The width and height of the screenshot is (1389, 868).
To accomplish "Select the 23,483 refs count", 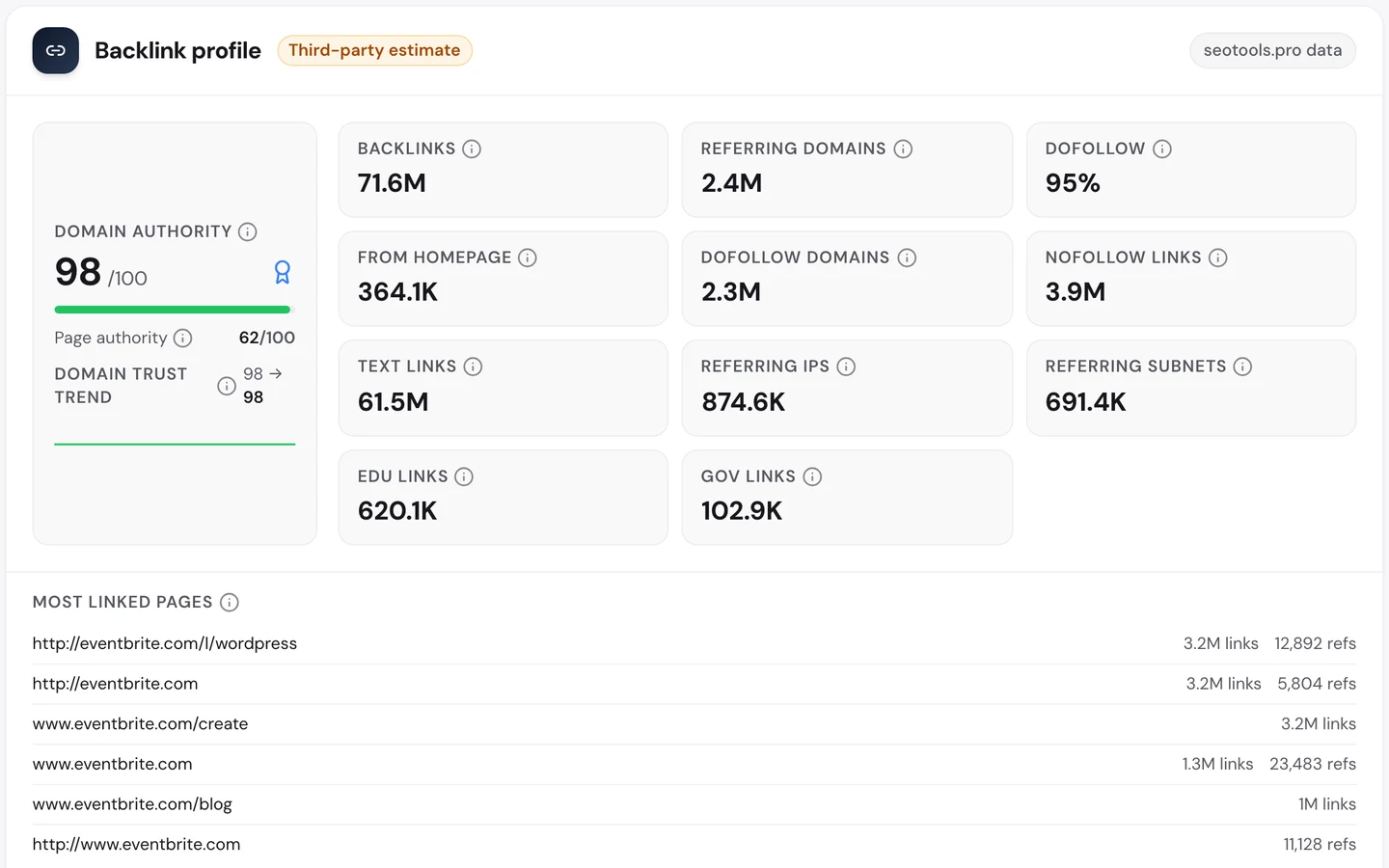I will point(1313,764).
